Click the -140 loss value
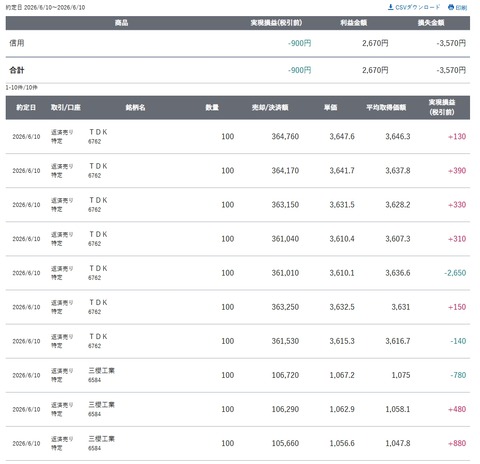Screen dimensions: 480x464 [458, 341]
